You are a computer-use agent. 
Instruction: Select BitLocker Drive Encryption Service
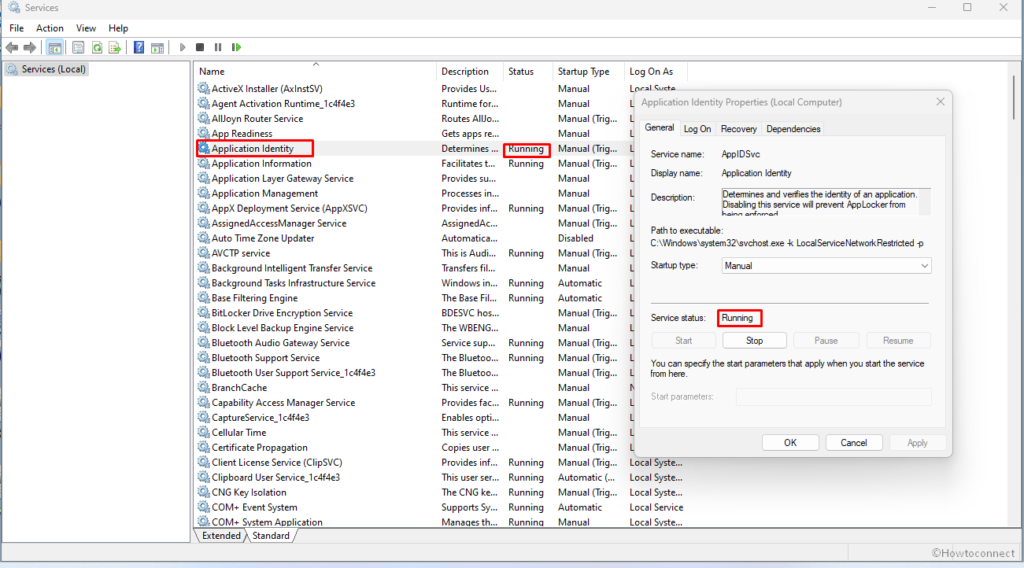pos(282,313)
